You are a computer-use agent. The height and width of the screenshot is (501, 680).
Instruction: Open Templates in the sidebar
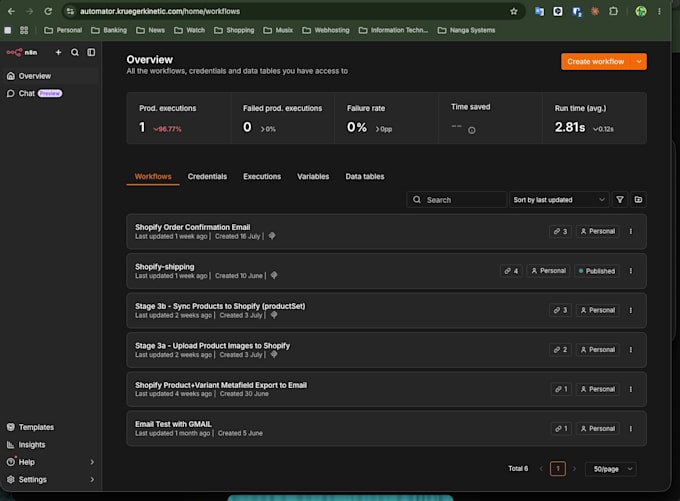click(x=50, y=427)
